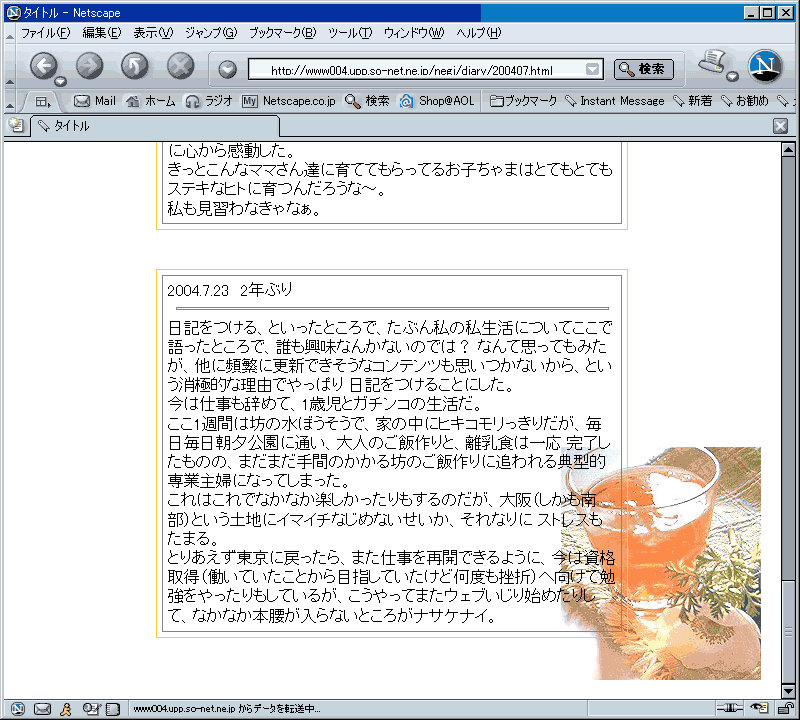Open the Print options dropdown arrow

coord(732,76)
